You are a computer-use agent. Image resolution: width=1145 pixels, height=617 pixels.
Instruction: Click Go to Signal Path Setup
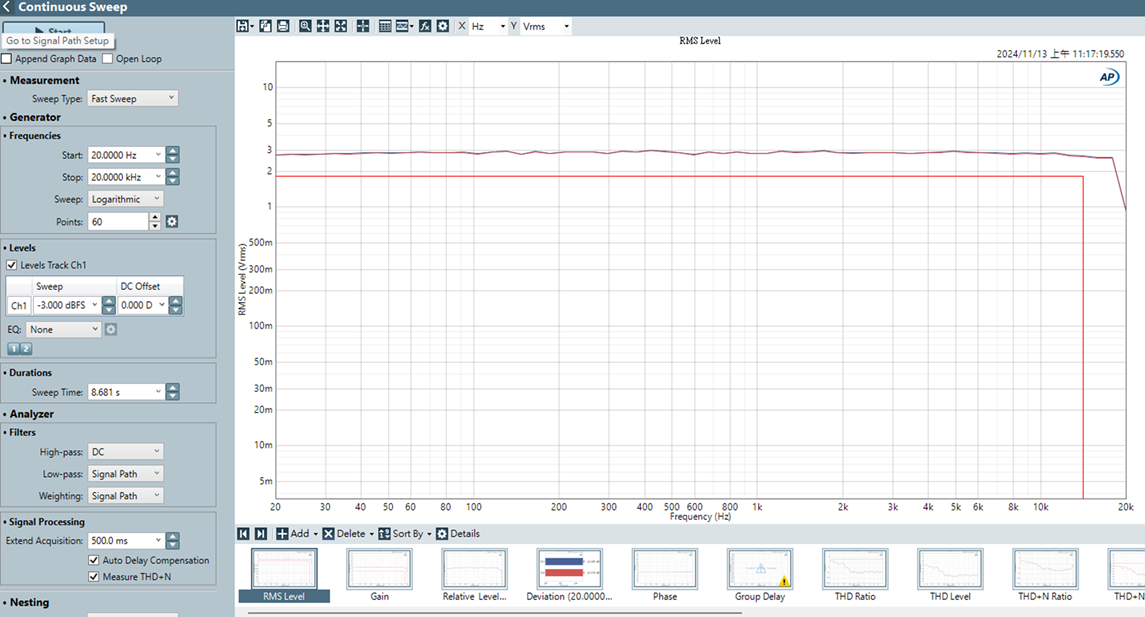point(58,41)
